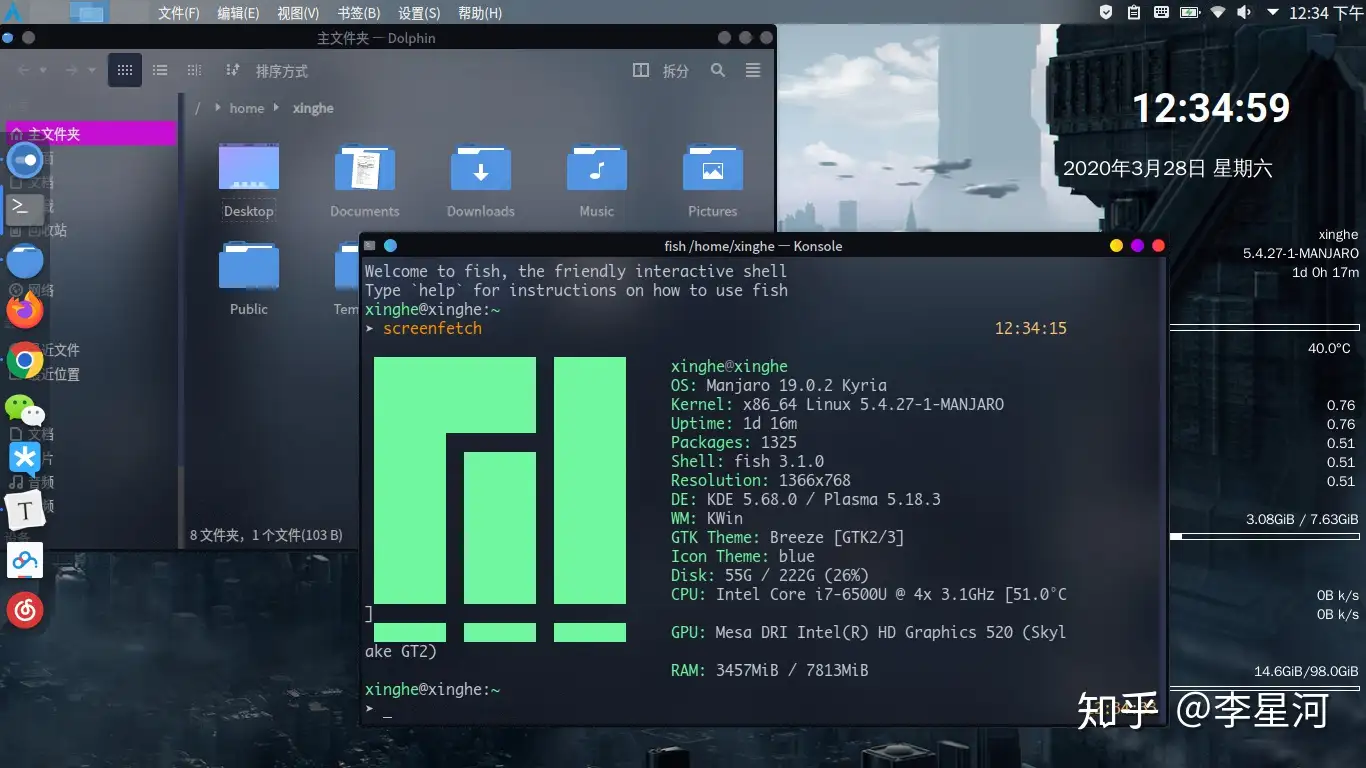Click the root slash in Dolphin breadcrumb

(198, 108)
